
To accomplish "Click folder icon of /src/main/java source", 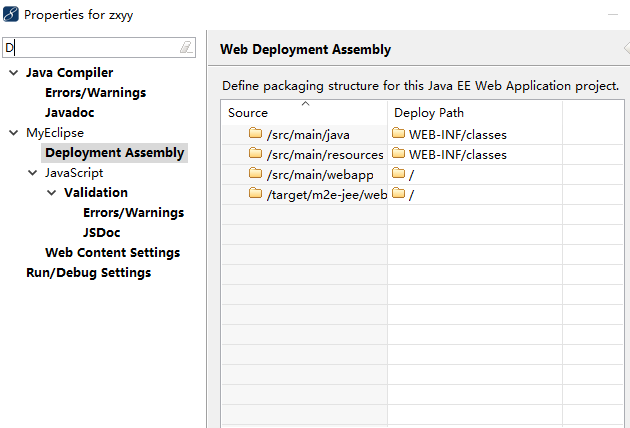I will [255, 133].
